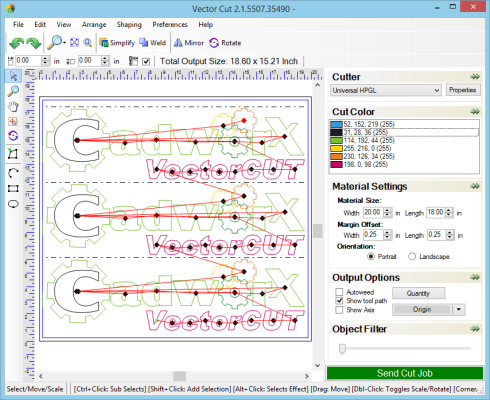Select the arrow Select/Move tool
The width and height of the screenshot is (490, 400).
coord(13,76)
